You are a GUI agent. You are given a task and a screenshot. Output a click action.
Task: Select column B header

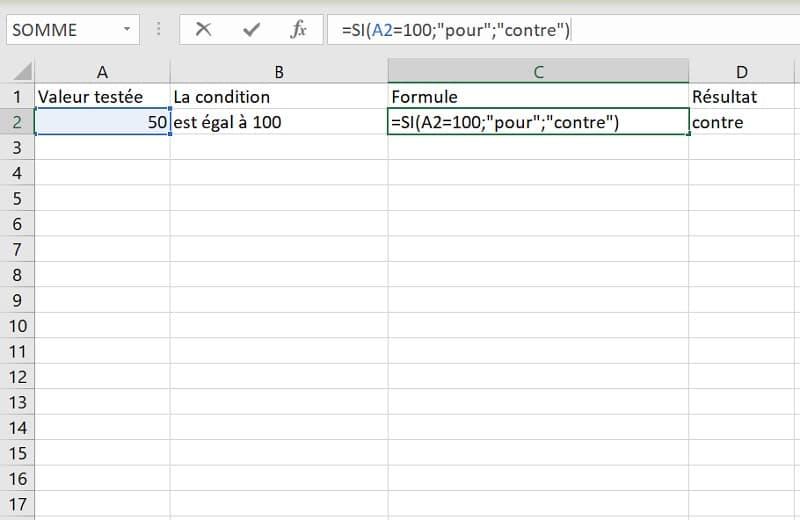(x=279, y=71)
